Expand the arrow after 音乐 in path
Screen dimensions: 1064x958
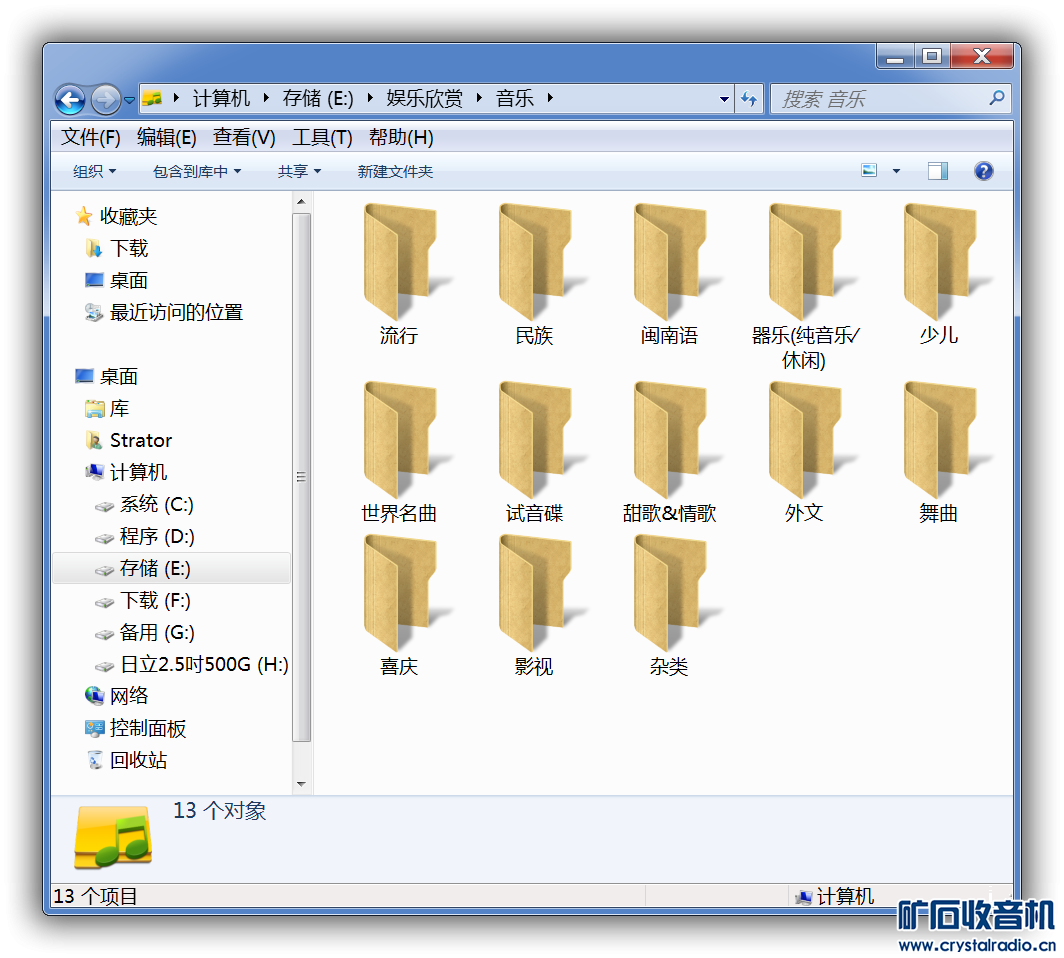550,98
